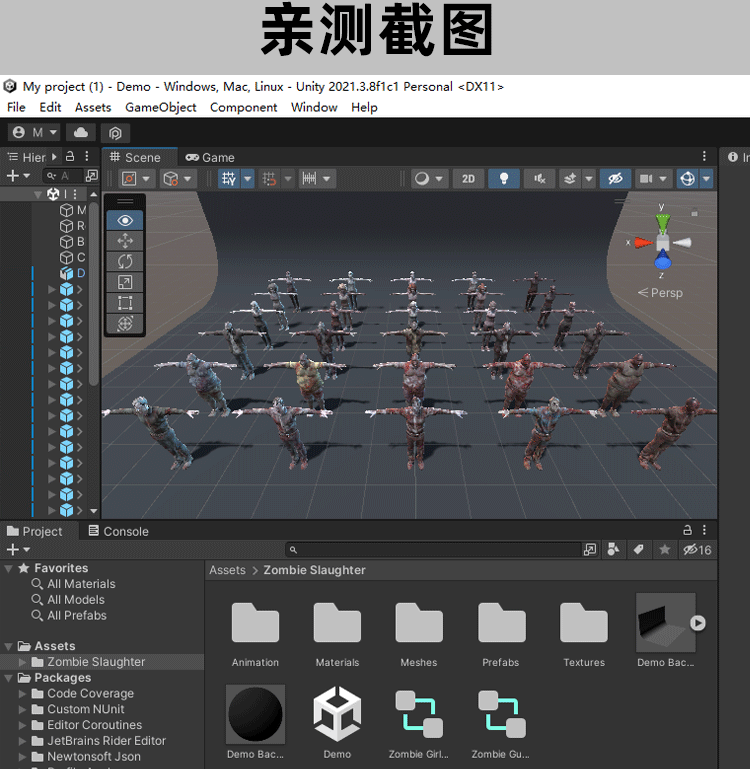This screenshot has height=782, width=750.
Task: Click the cloud services icon
Action: [81, 133]
